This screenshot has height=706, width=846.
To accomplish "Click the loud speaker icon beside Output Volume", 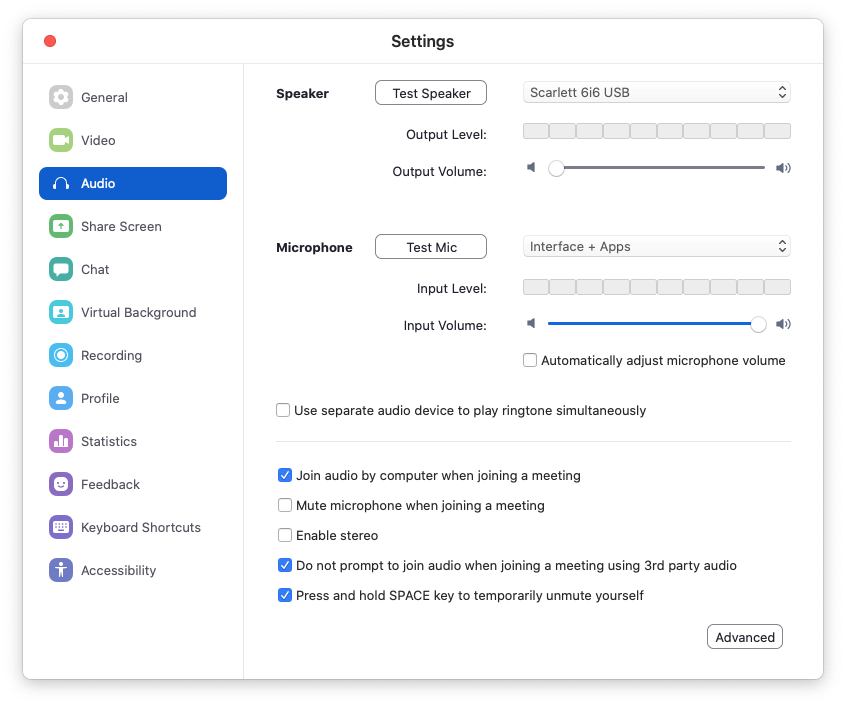I will point(783,168).
